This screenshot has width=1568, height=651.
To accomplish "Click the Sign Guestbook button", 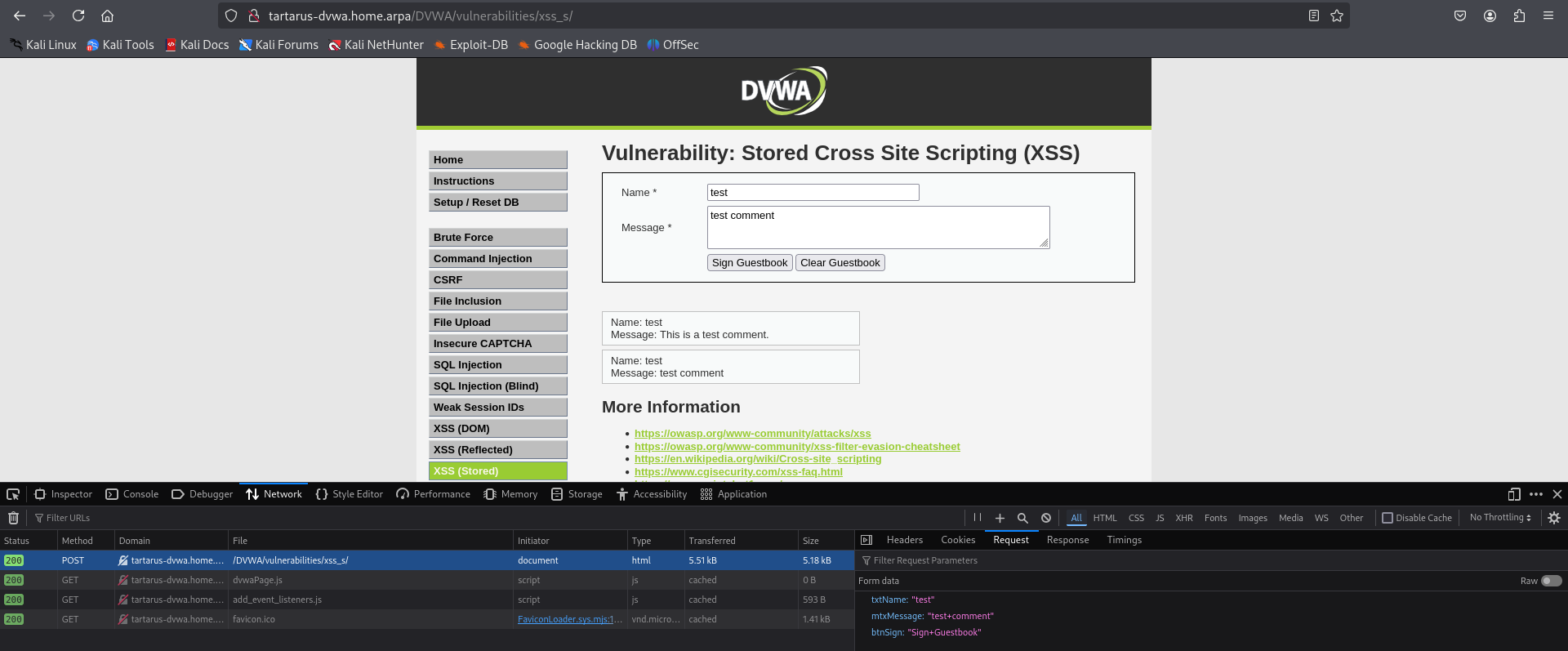I will point(749,263).
